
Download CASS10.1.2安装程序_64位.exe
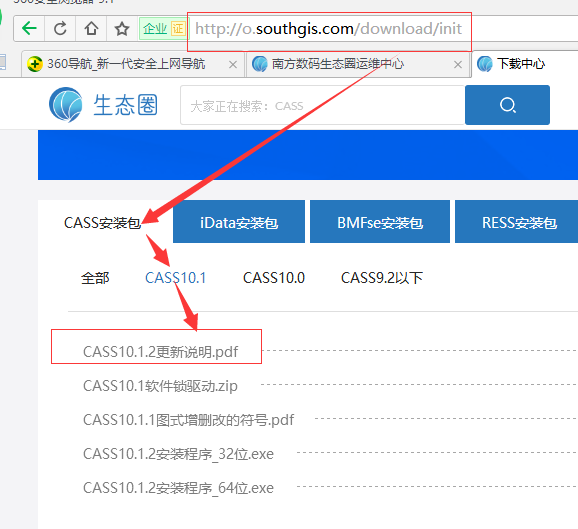(x=178, y=488)
